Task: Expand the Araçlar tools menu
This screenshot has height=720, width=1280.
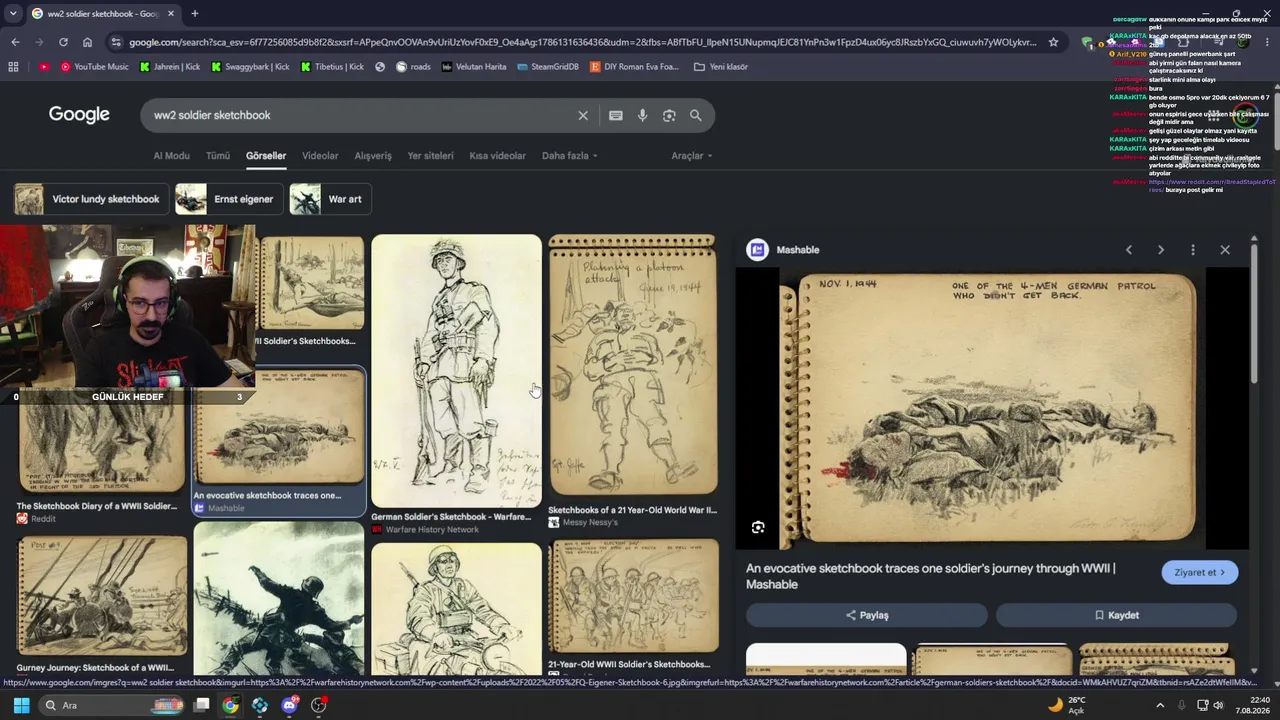Action: pyautogui.click(x=692, y=156)
